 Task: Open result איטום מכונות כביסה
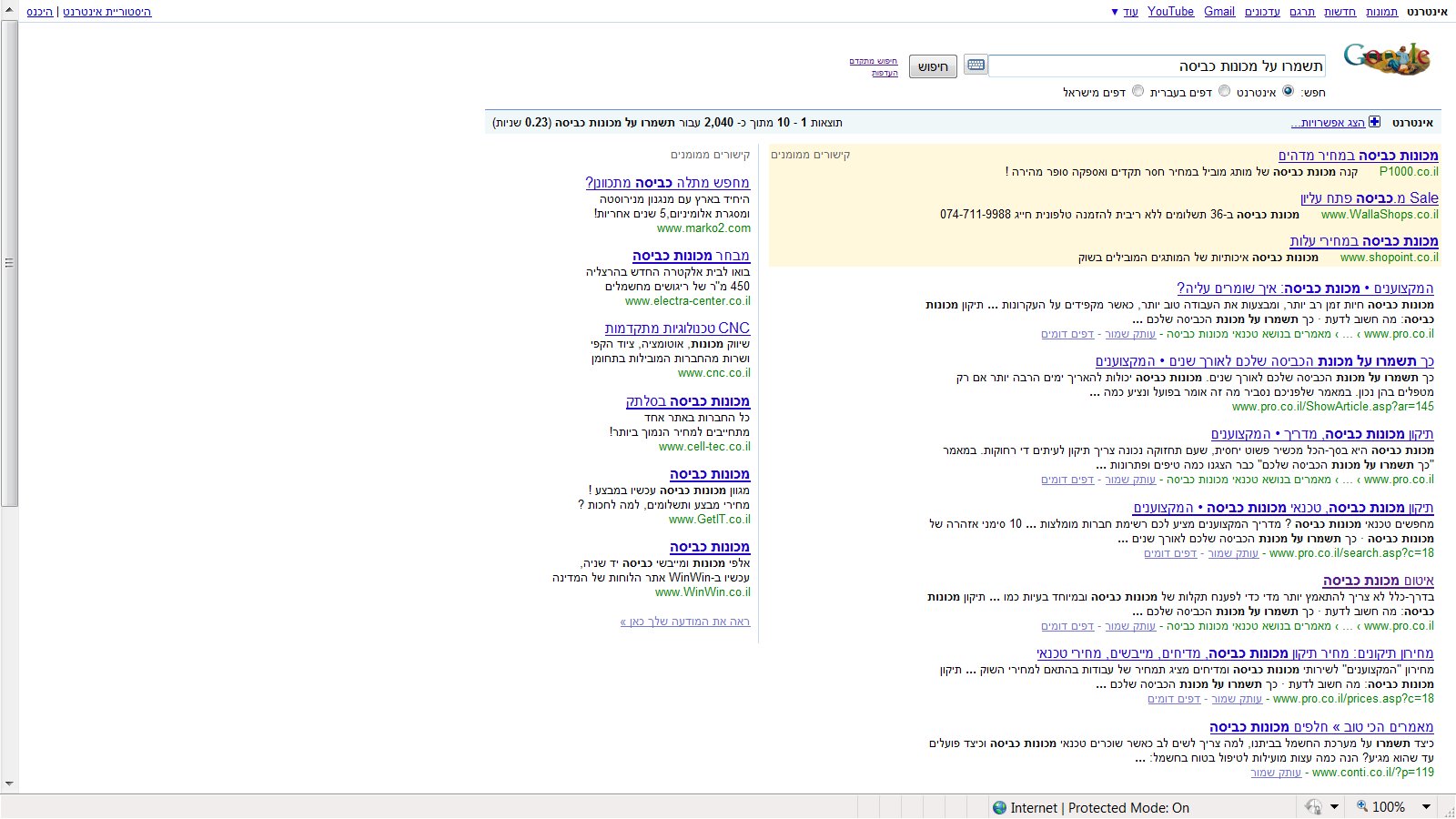(1379, 581)
